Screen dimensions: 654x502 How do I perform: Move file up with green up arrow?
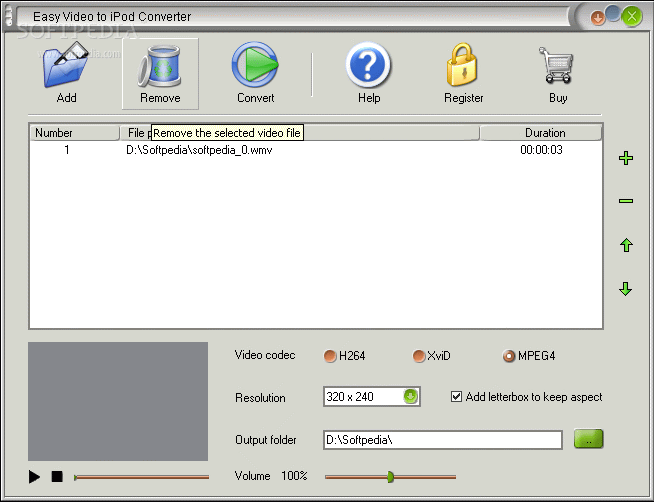click(626, 245)
